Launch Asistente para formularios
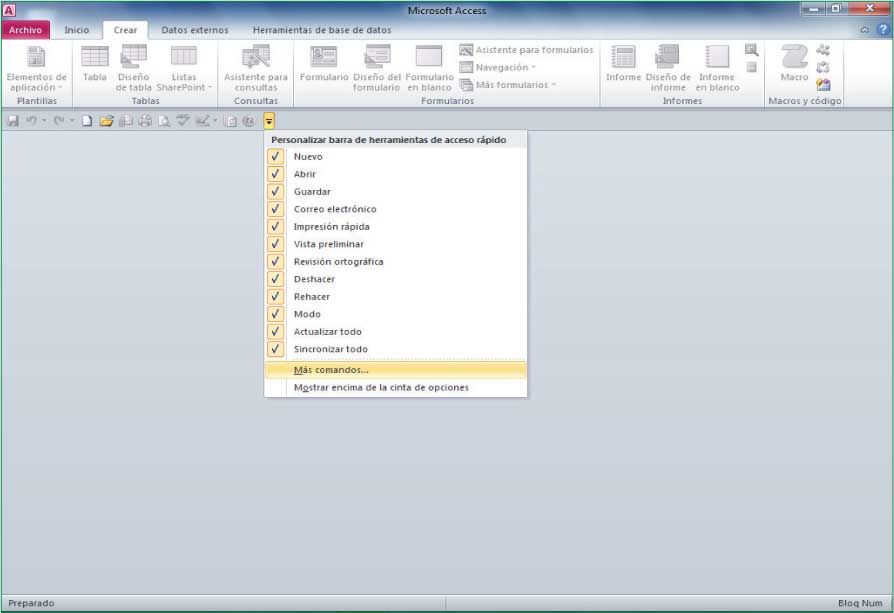 click(526, 50)
